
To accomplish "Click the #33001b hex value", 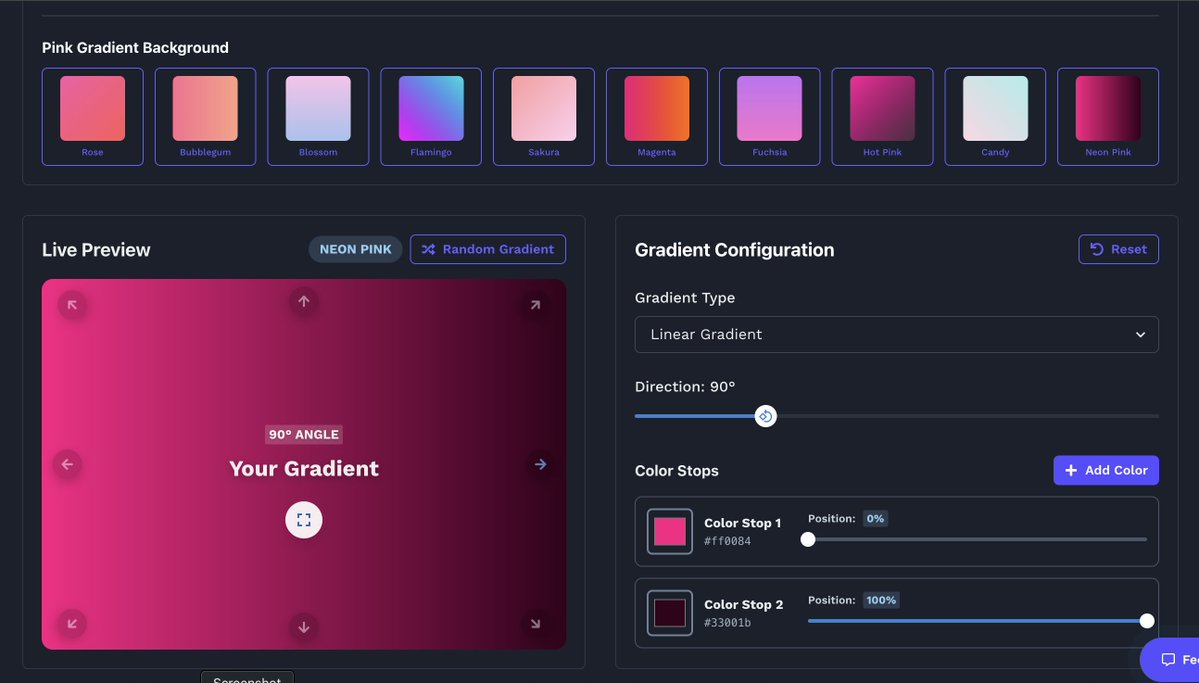I will tap(727, 623).
